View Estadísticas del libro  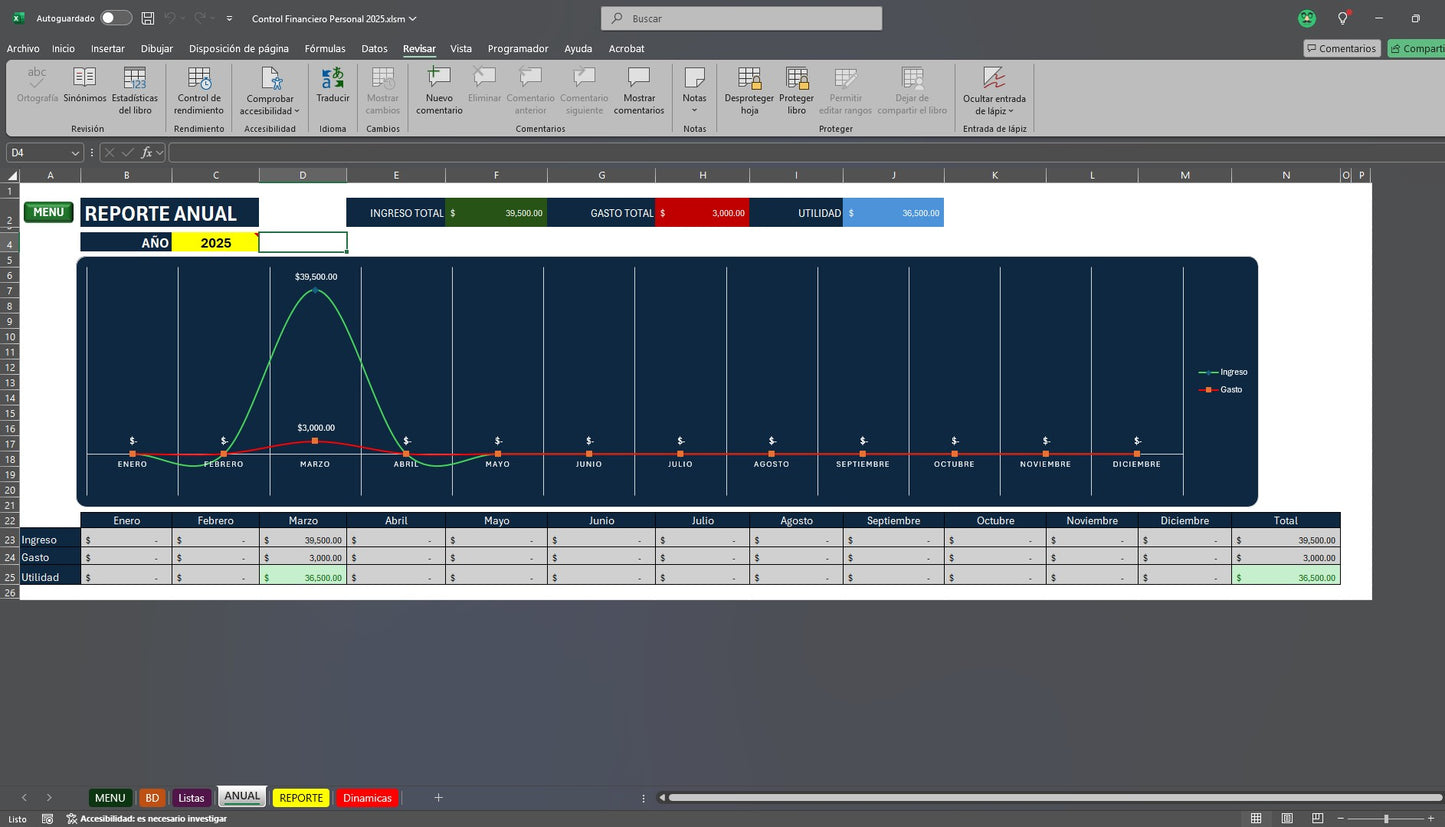[135, 90]
